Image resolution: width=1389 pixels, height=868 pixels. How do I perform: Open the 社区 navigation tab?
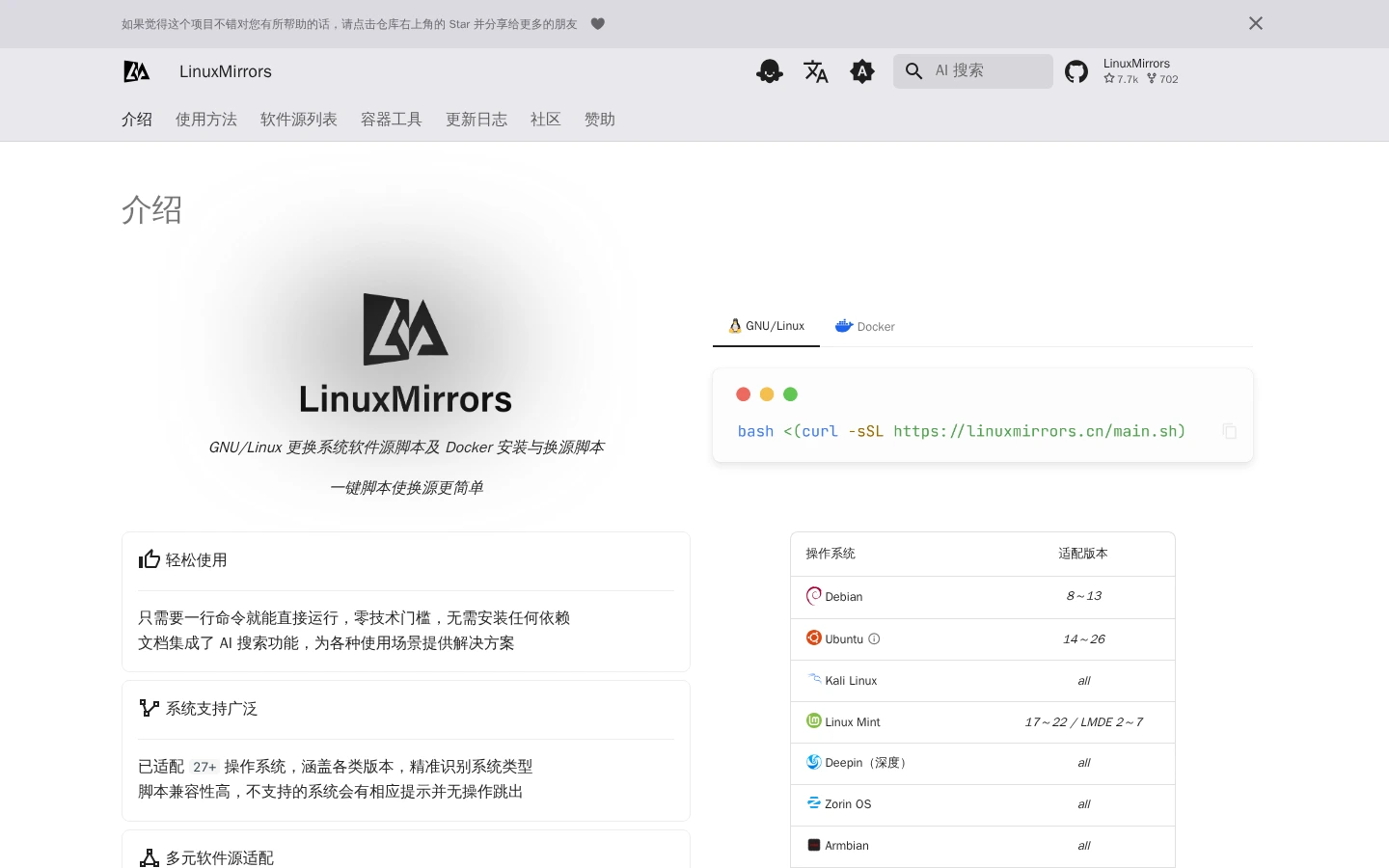[546, 120]
